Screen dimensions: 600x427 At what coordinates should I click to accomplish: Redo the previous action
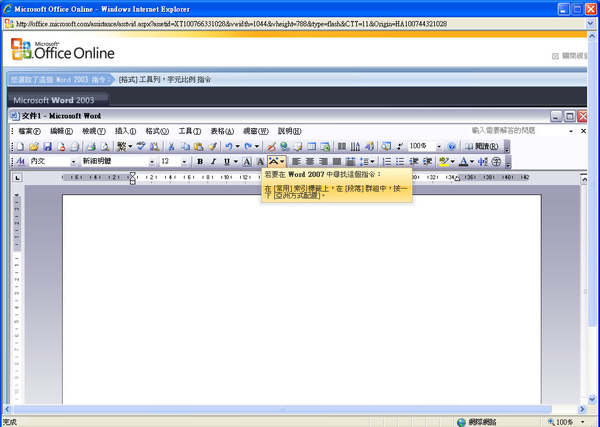[248, 147]
